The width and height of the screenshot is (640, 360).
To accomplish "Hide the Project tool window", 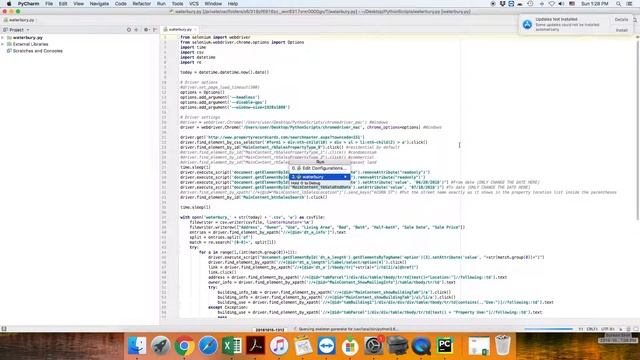I will [x=155, y=30].
